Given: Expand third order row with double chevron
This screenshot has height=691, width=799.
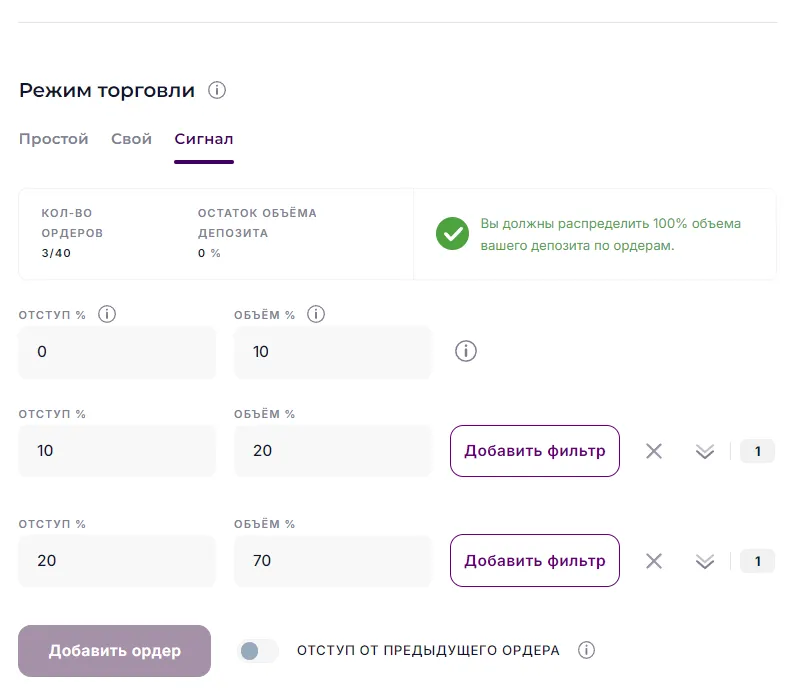Looking at the screenshot, I should pos(705,561).
